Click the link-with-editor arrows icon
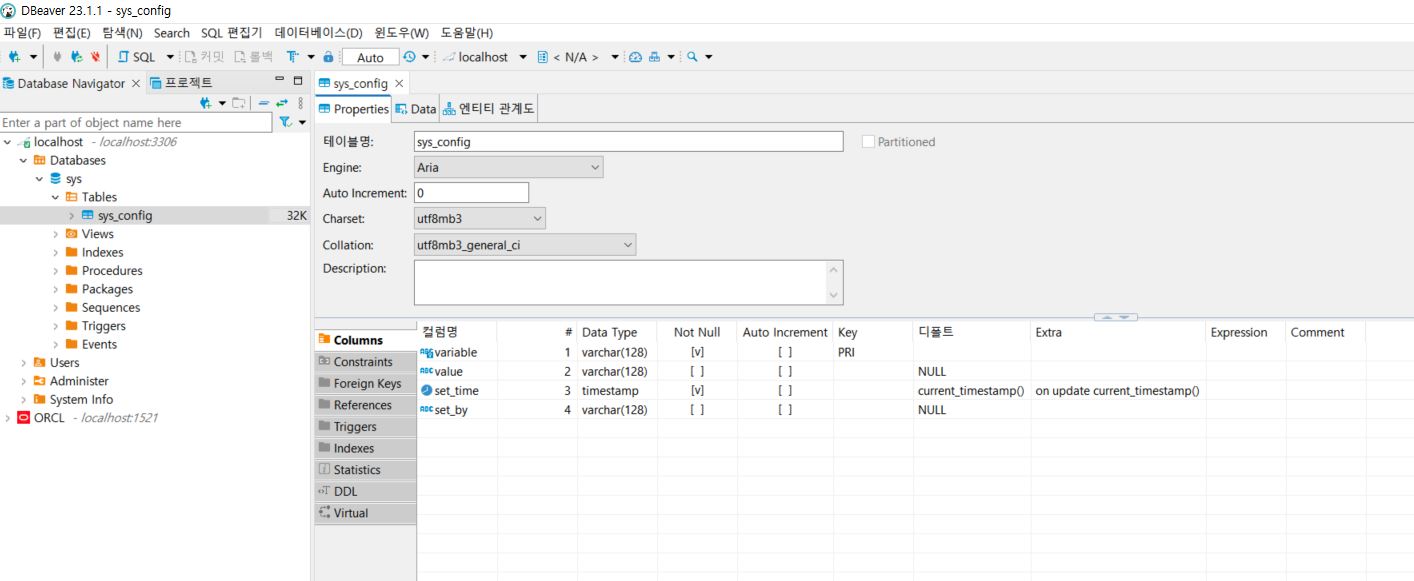Image resolution: width=1414 pixels, height=581 pixels. [x=281, y=101]
